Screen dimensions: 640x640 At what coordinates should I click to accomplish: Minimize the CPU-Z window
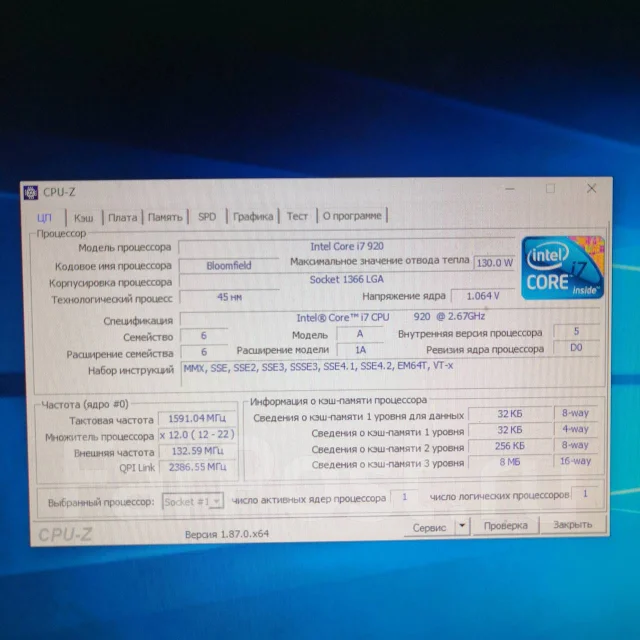pos(510,189)
